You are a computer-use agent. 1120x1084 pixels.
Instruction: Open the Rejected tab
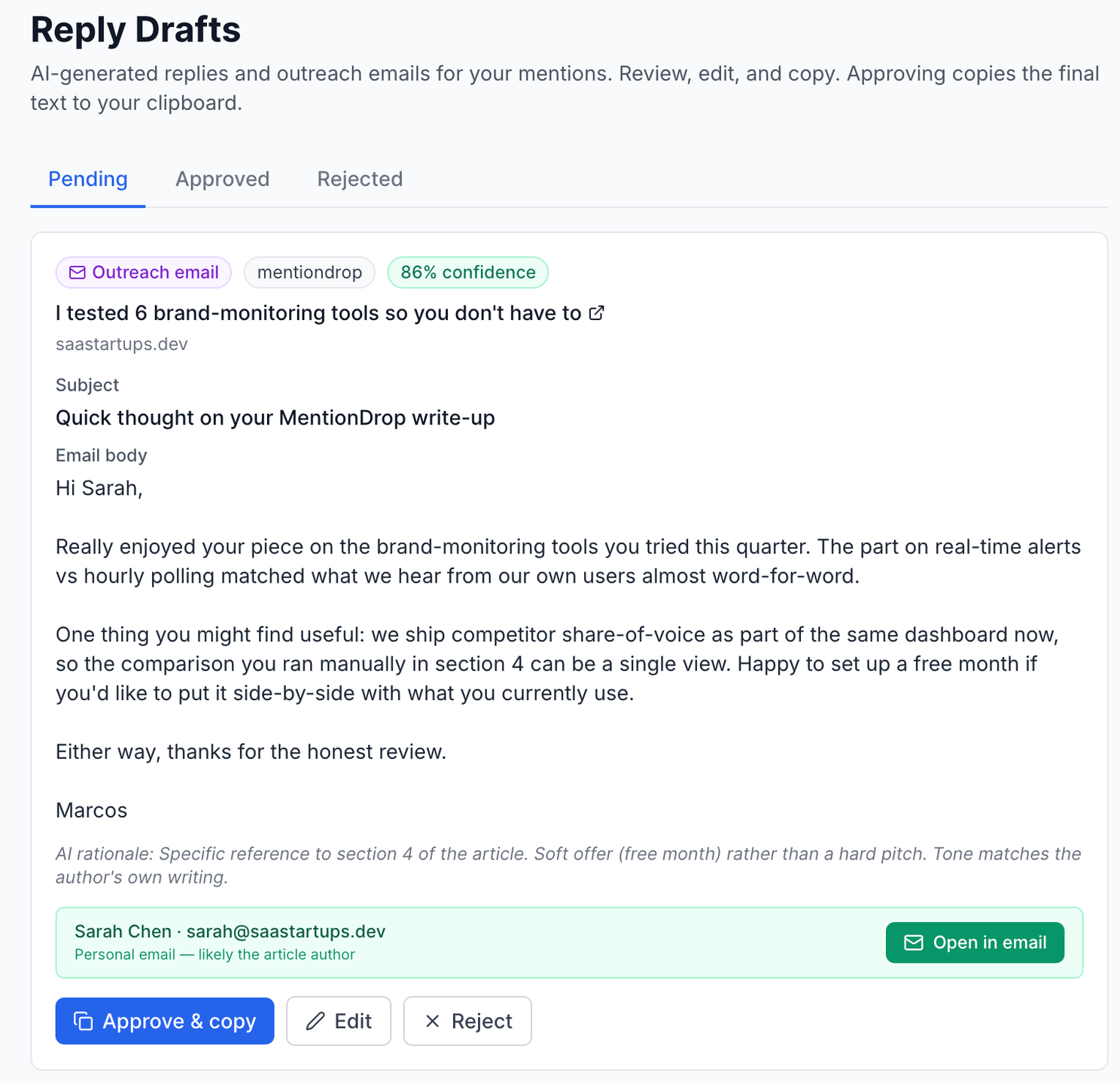360,179
